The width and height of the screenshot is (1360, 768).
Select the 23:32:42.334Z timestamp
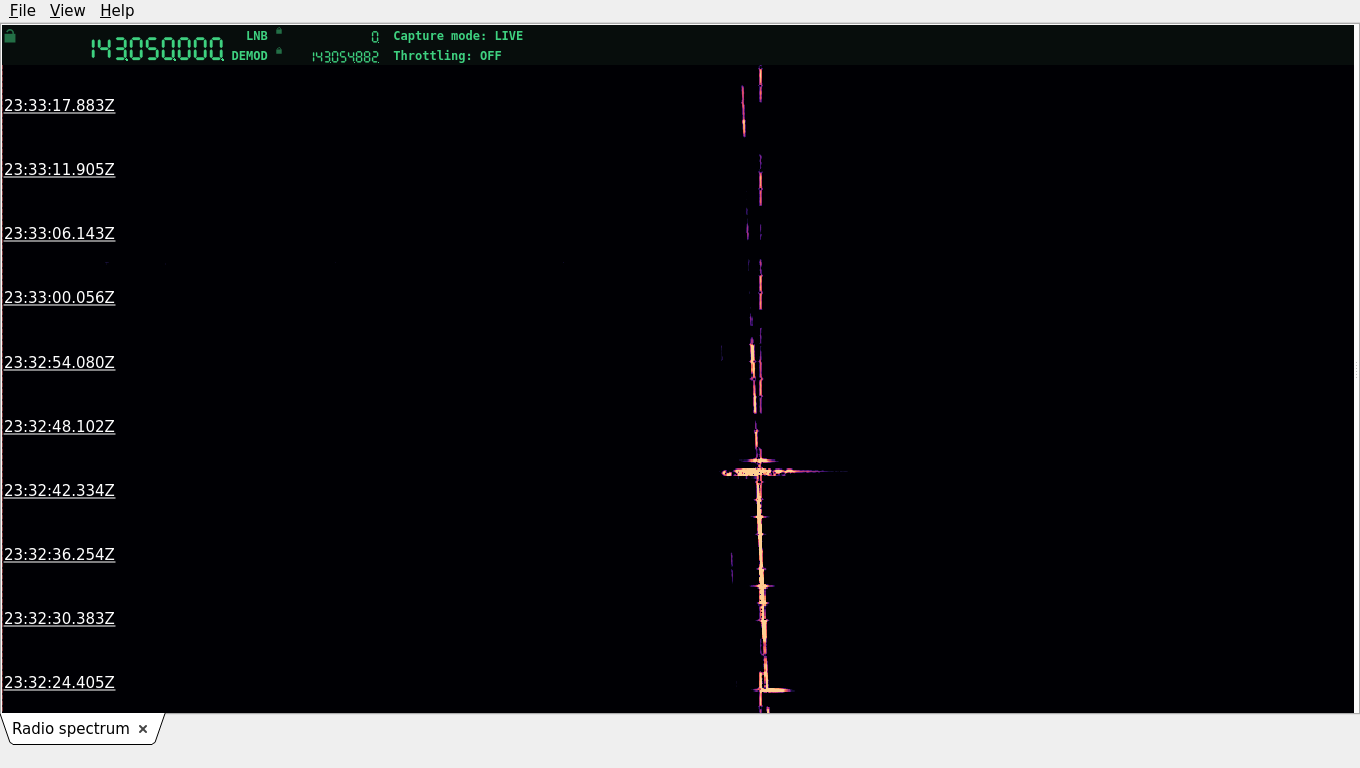click(x=59, y=490)
